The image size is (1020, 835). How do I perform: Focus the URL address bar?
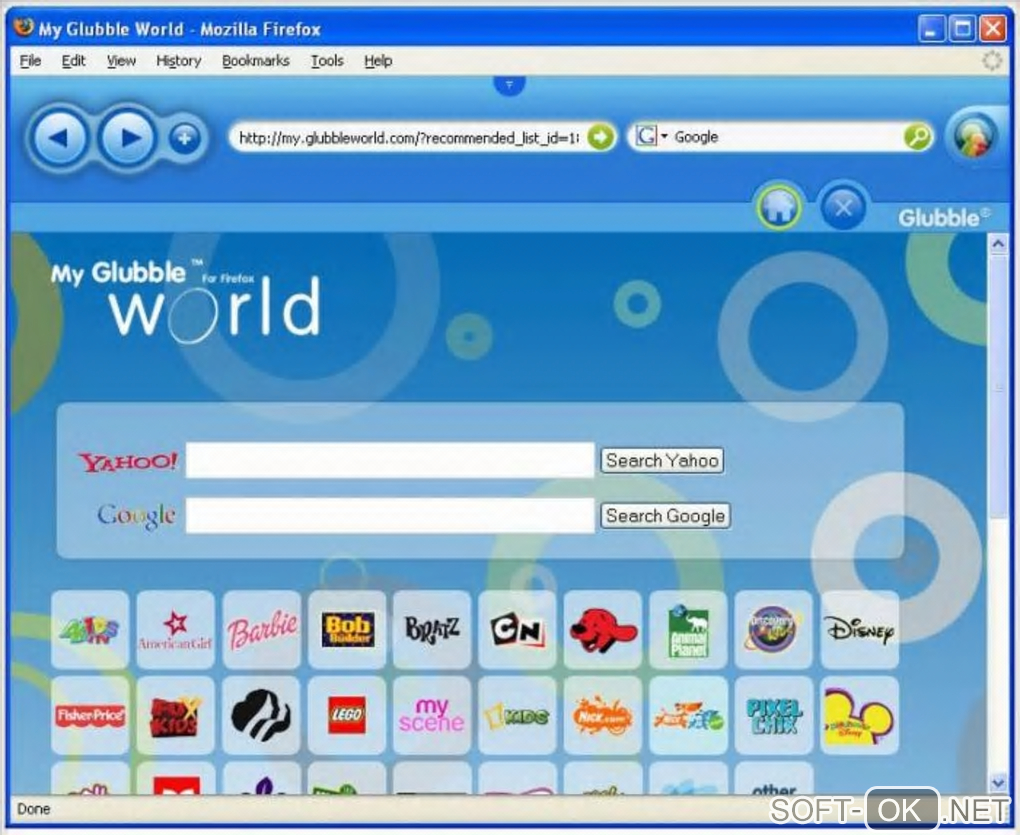pyautogui.click(x=409, y=137)
